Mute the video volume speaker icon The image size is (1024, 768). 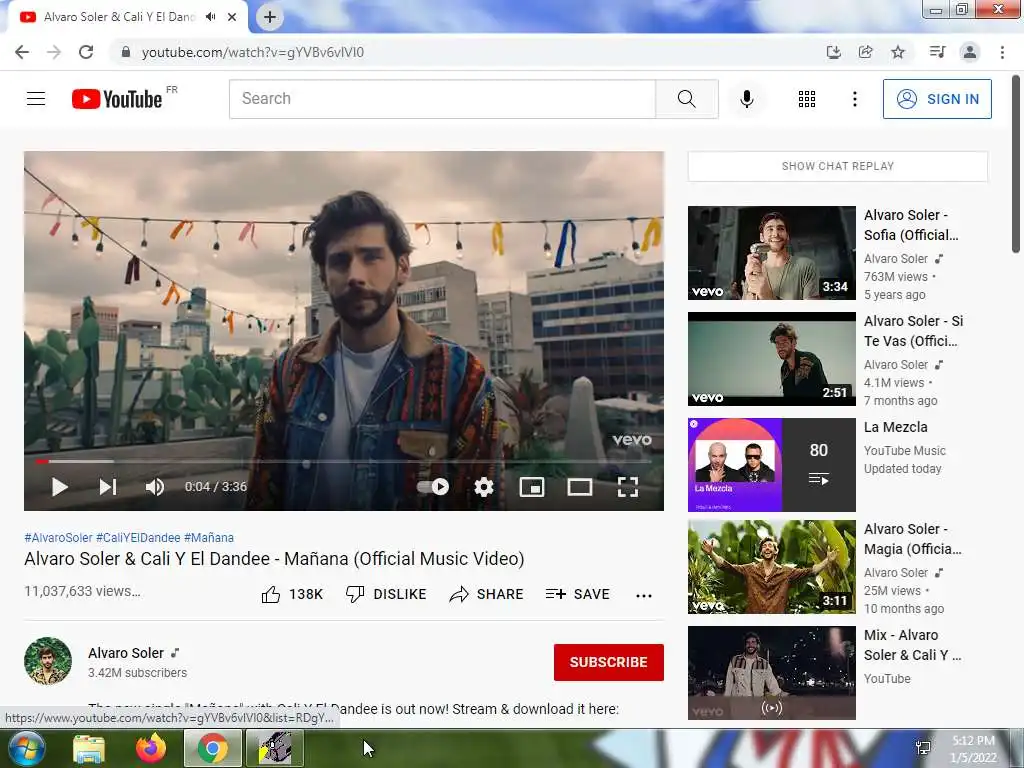pyautogui.click(x=155, y=487)
